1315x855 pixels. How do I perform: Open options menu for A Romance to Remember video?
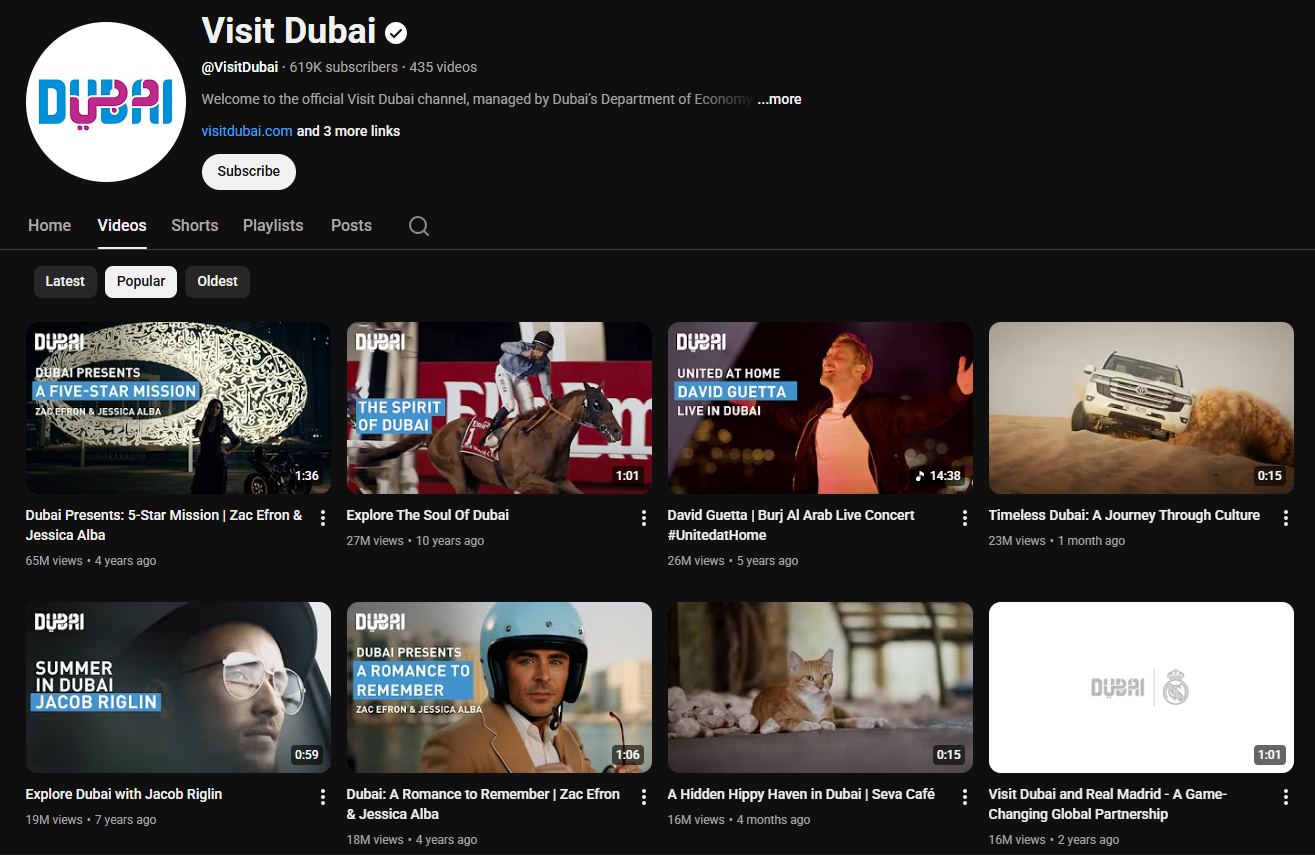tap(644, 797)
